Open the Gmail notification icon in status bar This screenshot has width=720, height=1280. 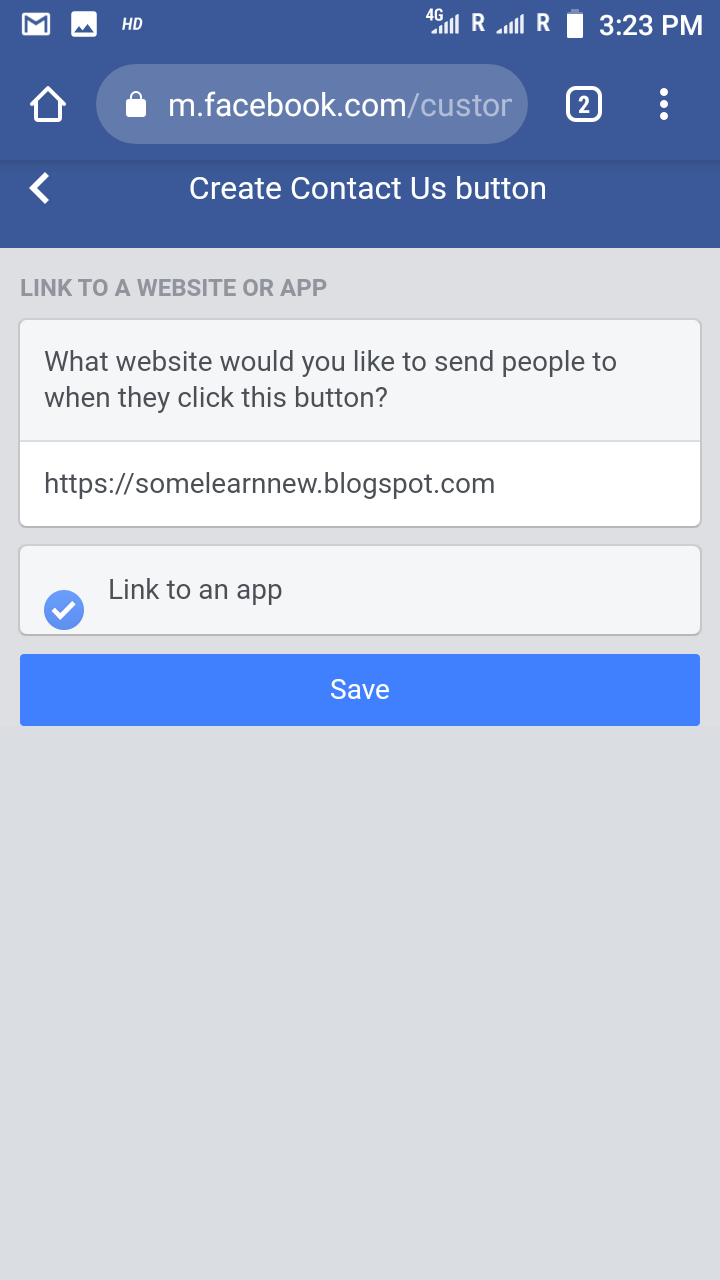coord(36,25)
